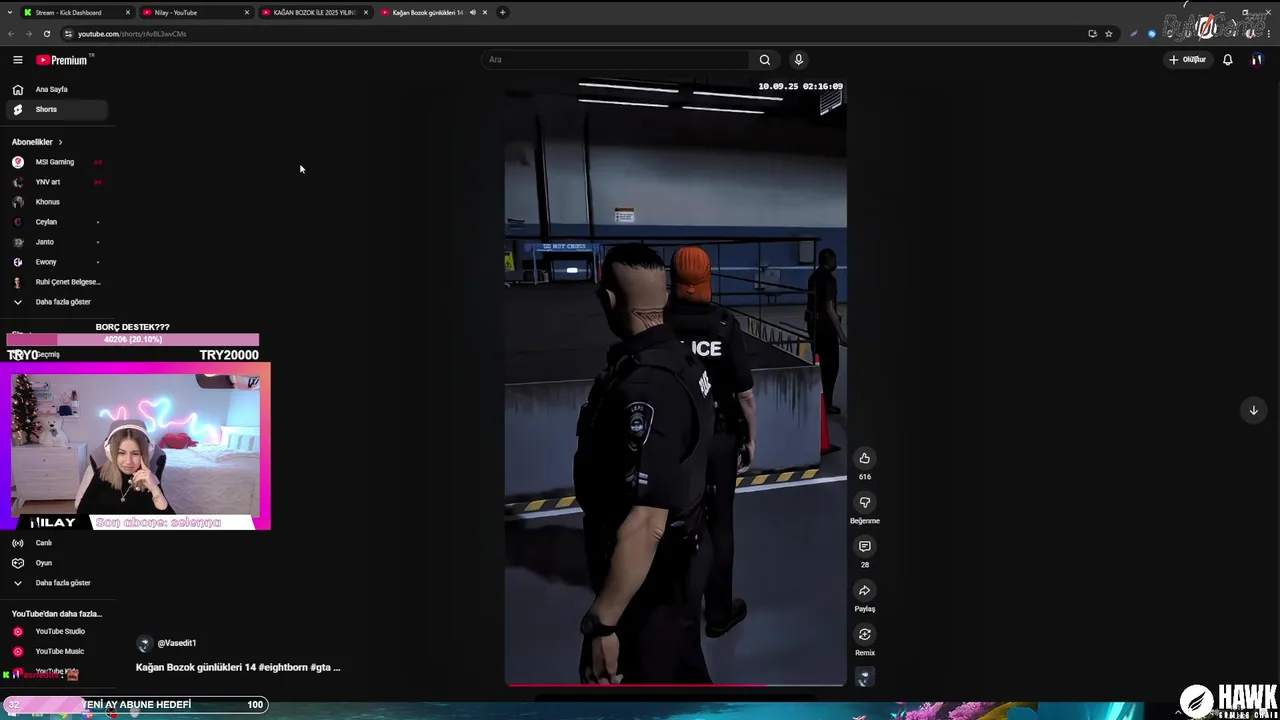Click the Kağan Bozok günlükleri 14 title

click(238, 667)
